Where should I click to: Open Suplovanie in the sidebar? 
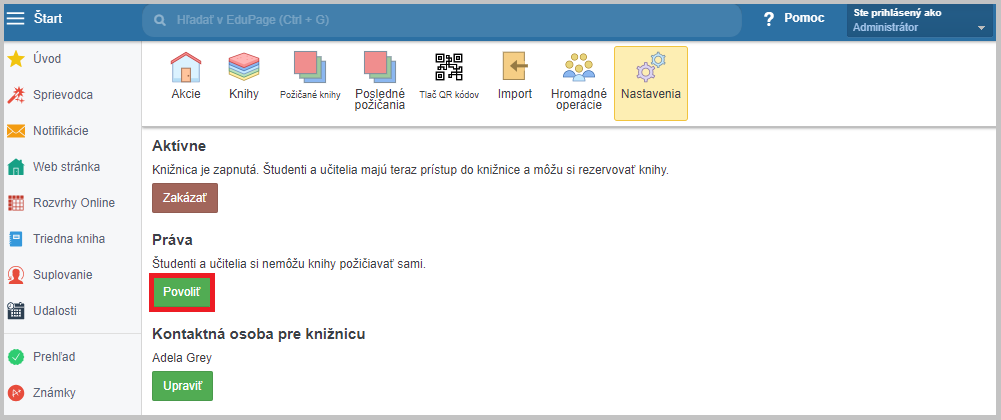click(63, 275)
